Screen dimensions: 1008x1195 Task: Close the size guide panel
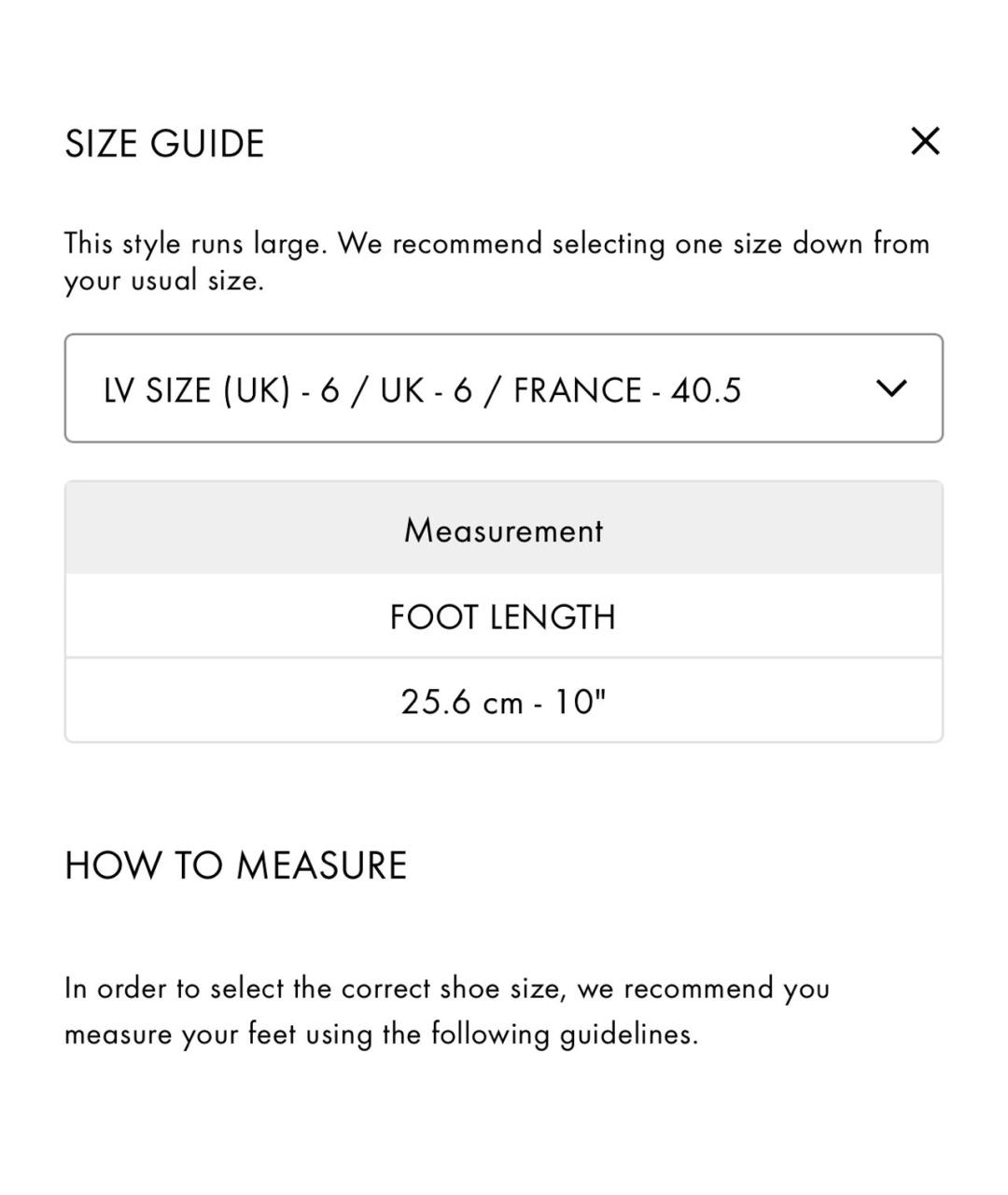[x=925, y=142]
